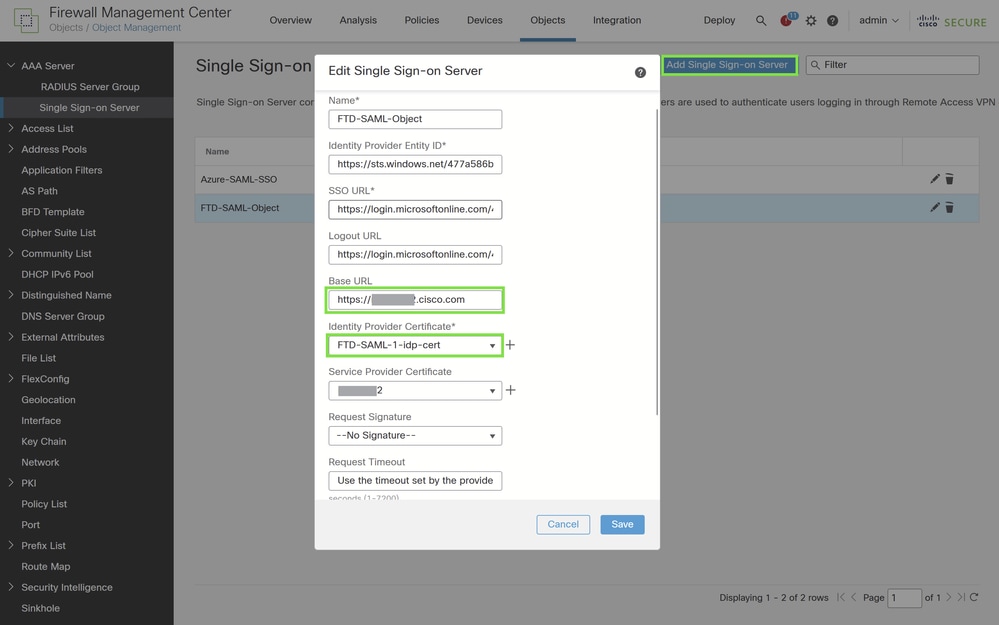
Task: Click the Filter search box
Action: (892, 65)
